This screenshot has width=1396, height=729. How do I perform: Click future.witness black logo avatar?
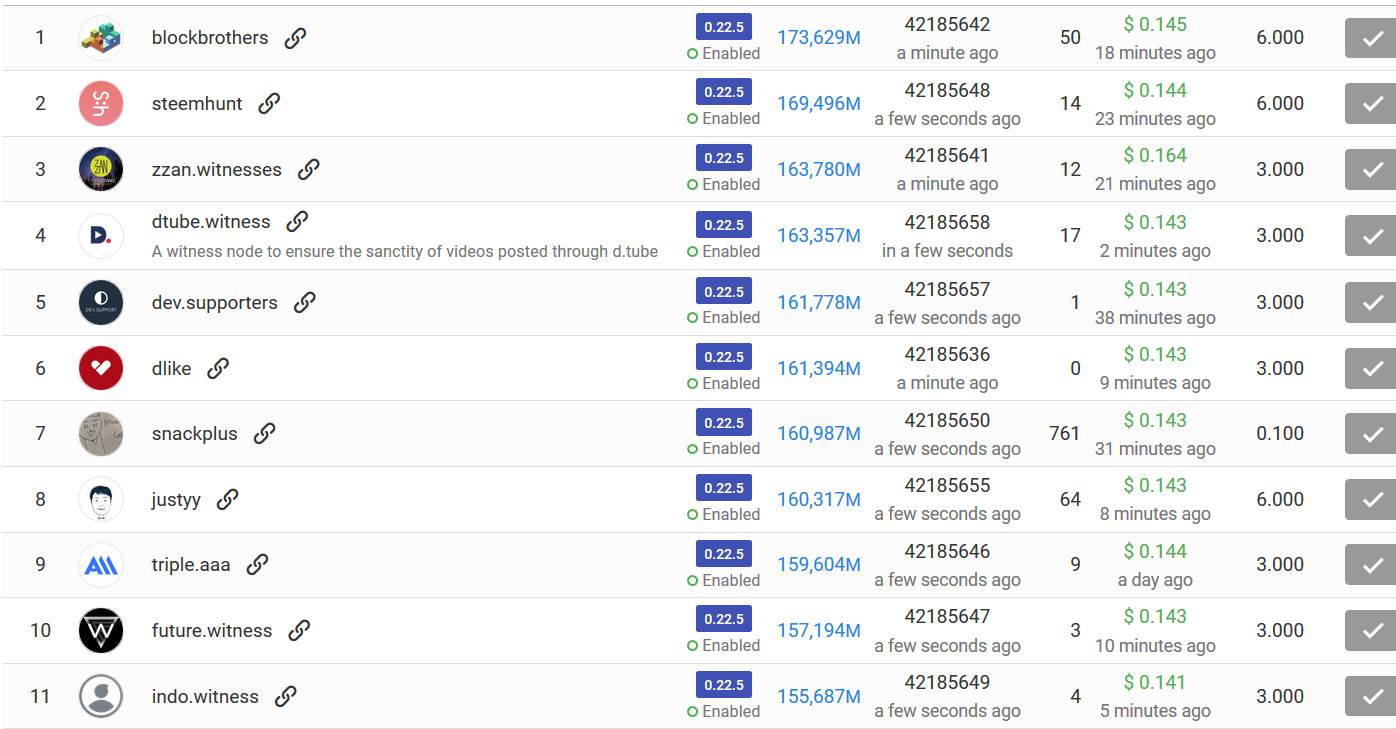101,631
